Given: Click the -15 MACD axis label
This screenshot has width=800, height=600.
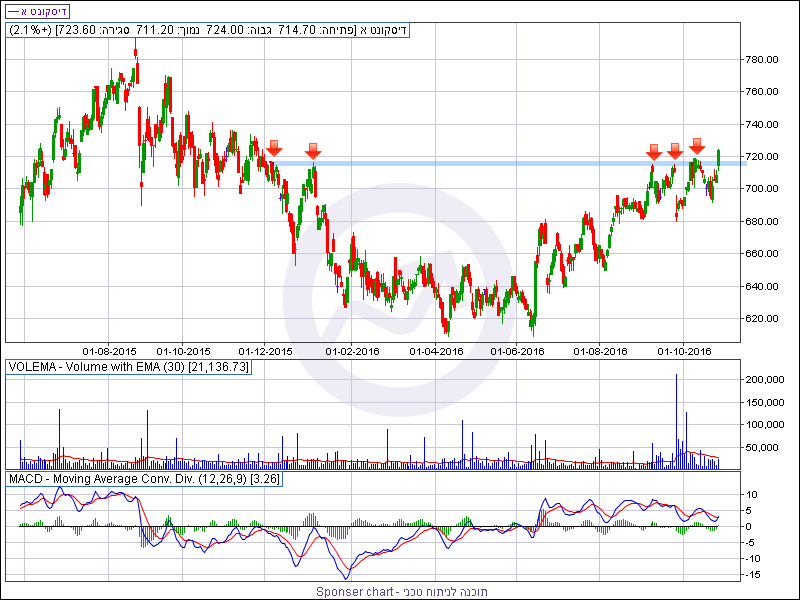Looking at the screenshot, I should click(755, 574).
